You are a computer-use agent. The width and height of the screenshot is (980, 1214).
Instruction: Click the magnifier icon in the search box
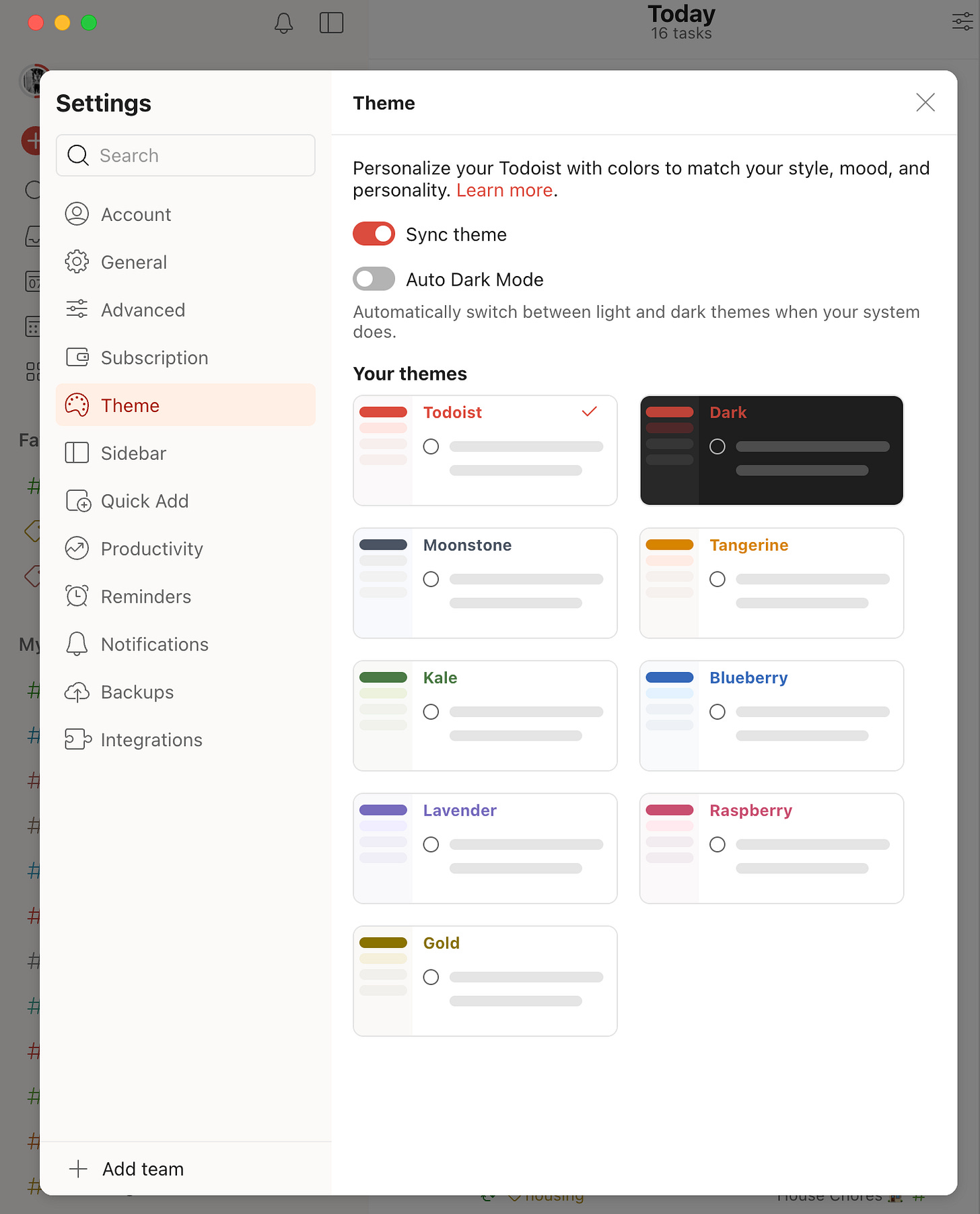pos(78,156)
